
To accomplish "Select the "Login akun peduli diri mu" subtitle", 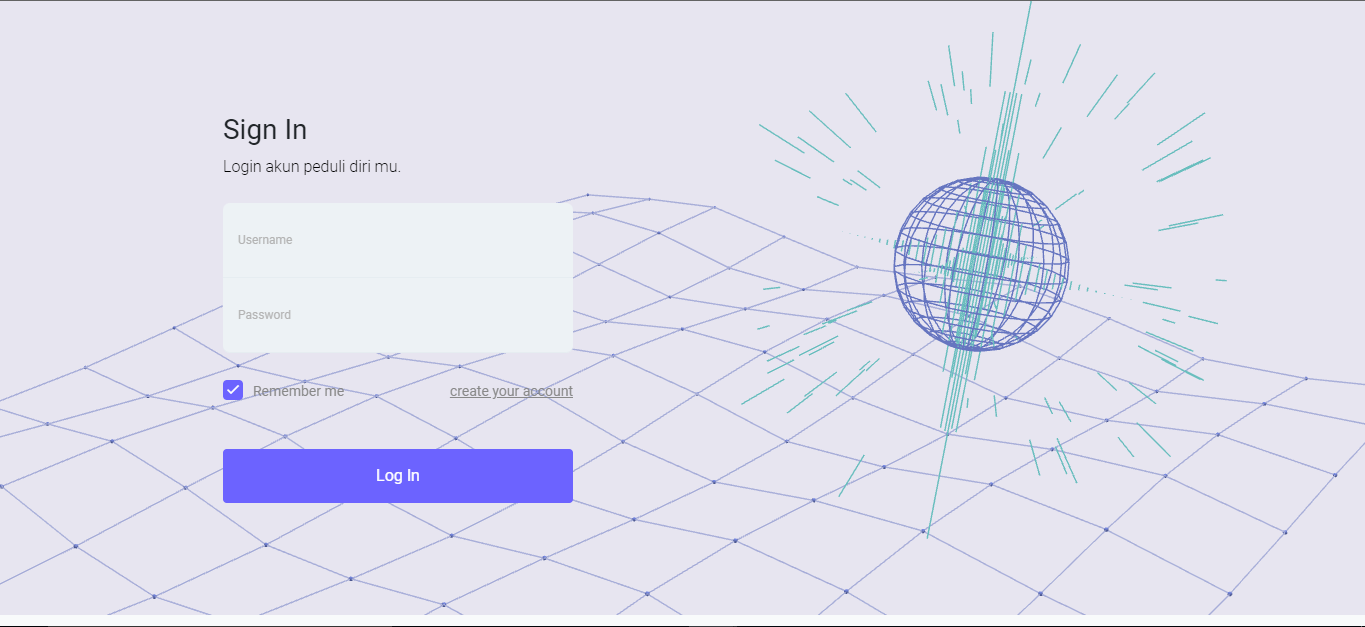I will (312, 166).
